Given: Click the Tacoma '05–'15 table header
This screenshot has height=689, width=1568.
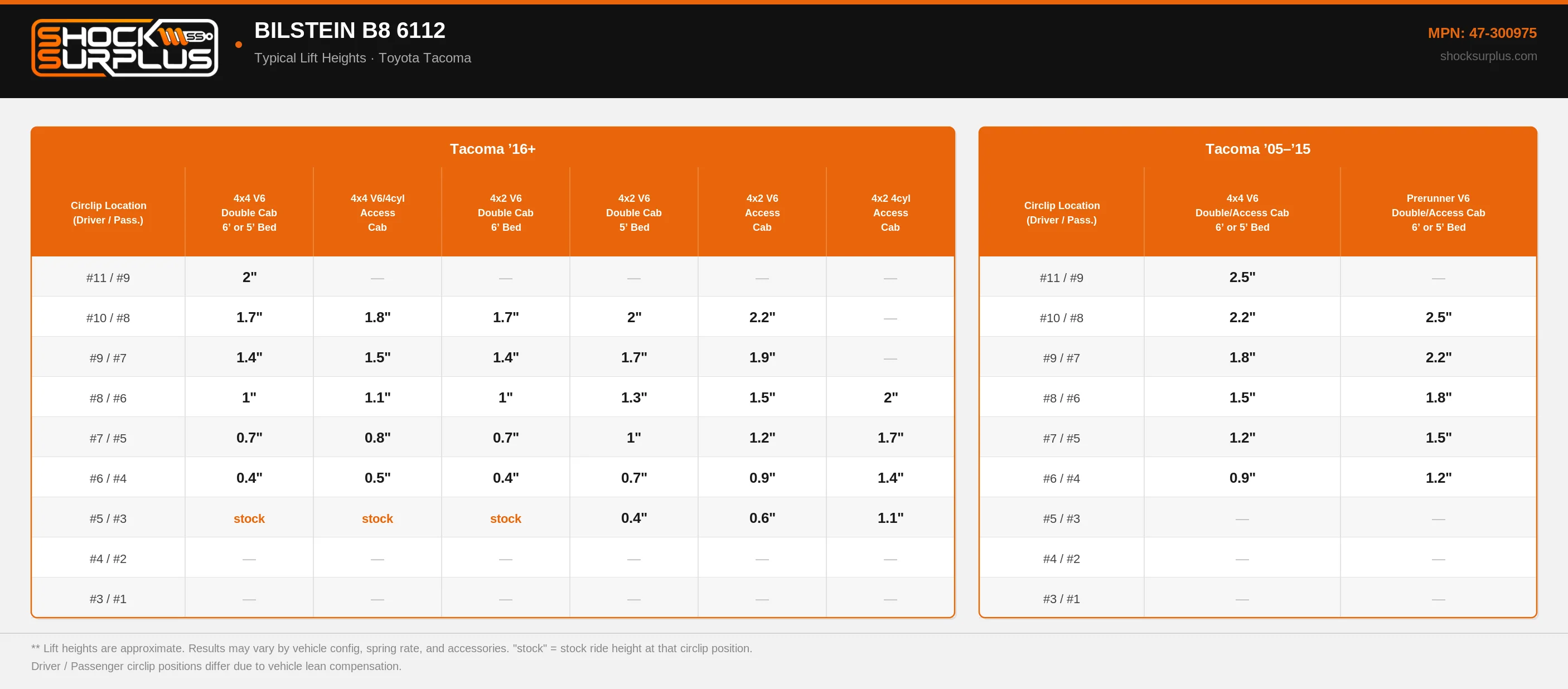Looking at the screenshot, I should 1257,148.
